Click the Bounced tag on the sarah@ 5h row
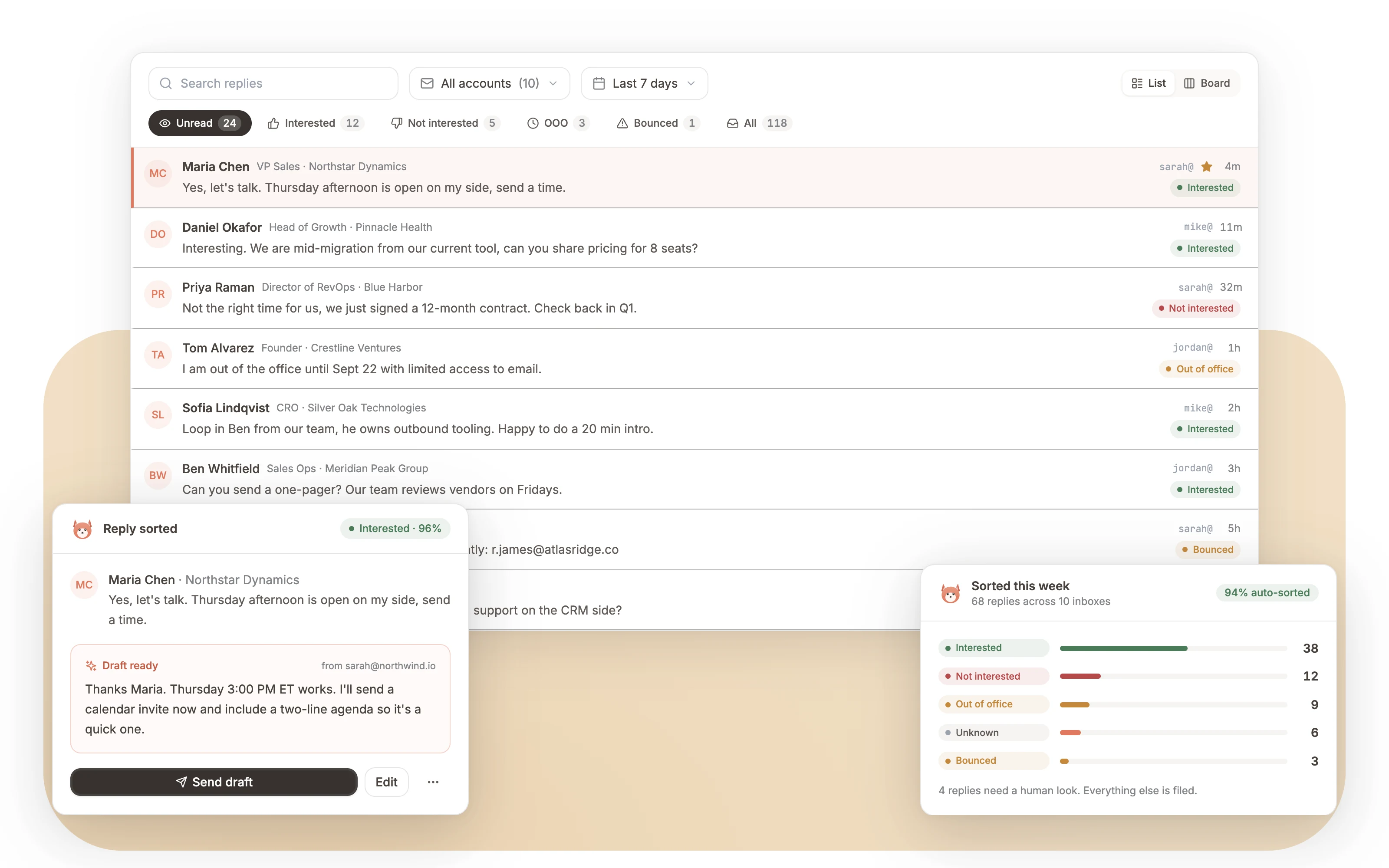The height and width of the screenshot is (868, 1389). tap(1208, 549)
